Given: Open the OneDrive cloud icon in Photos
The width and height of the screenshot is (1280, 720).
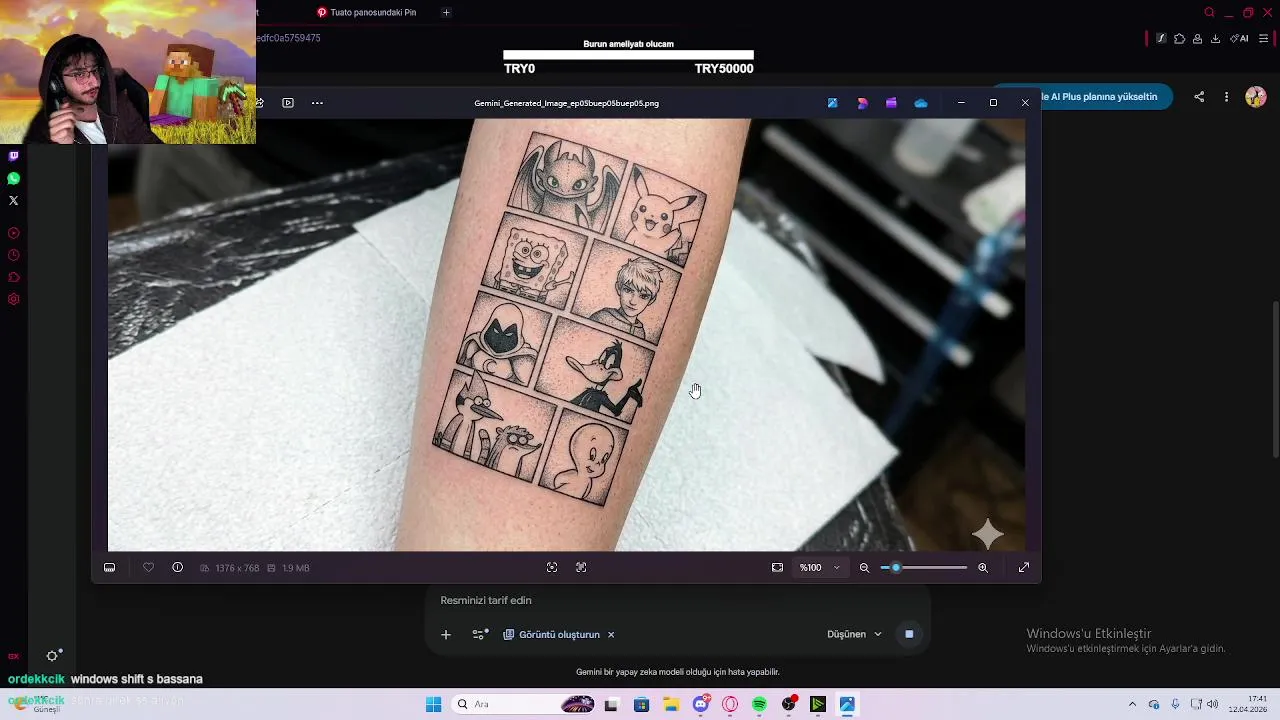Looking at the screenshot, I should click(921, 103).
